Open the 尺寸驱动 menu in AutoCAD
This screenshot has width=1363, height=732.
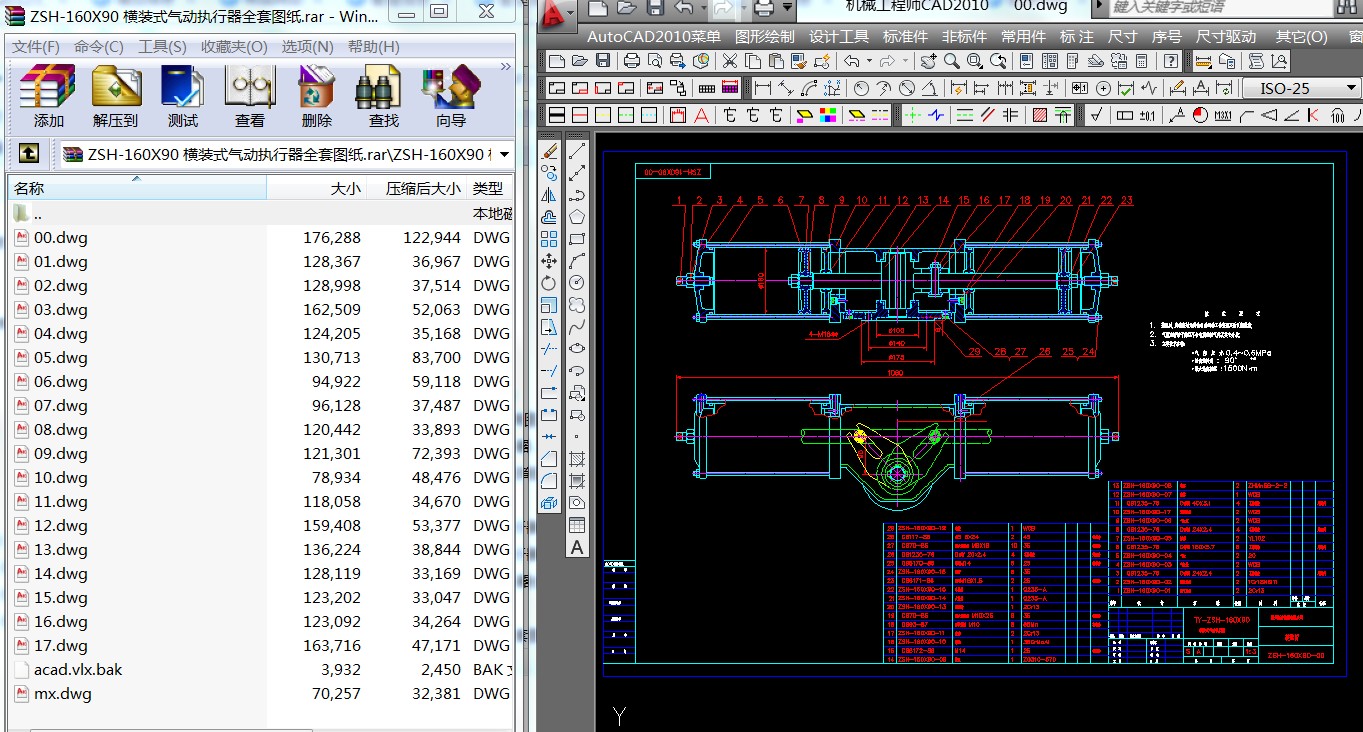[x=1225, y=36]
